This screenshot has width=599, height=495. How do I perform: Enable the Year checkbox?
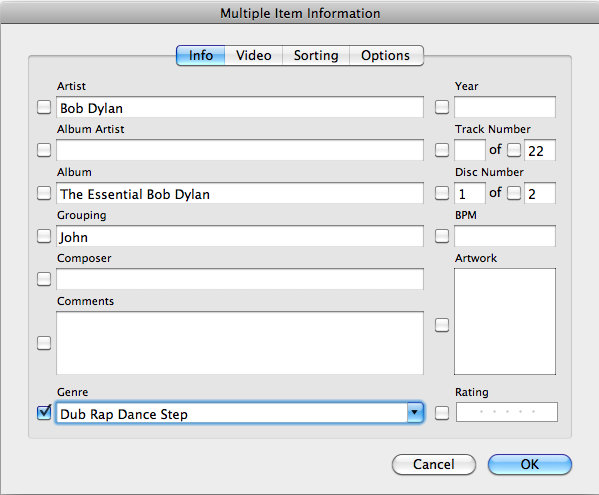tap(442, 107)
